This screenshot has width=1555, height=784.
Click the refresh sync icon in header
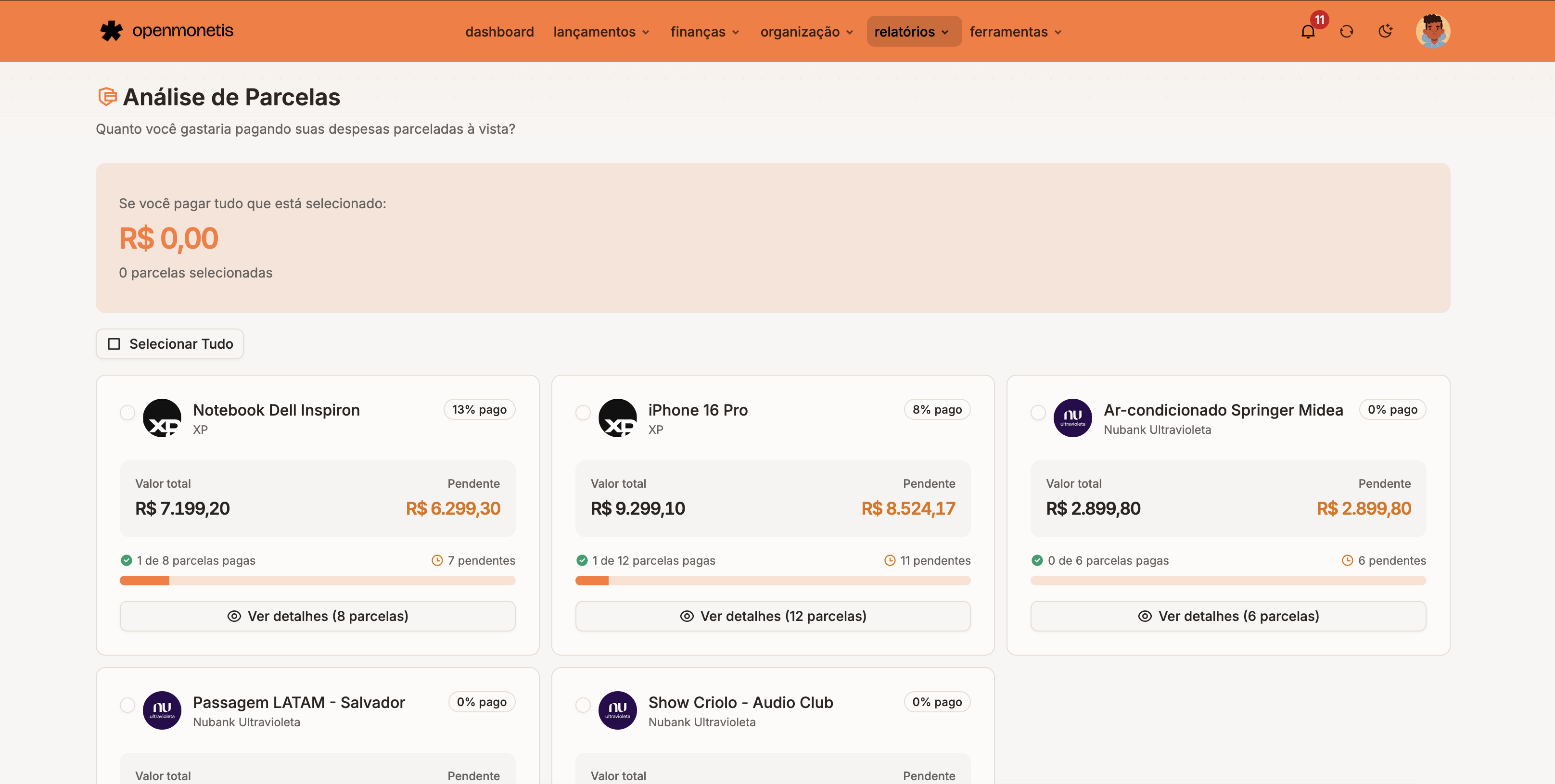1347,31
